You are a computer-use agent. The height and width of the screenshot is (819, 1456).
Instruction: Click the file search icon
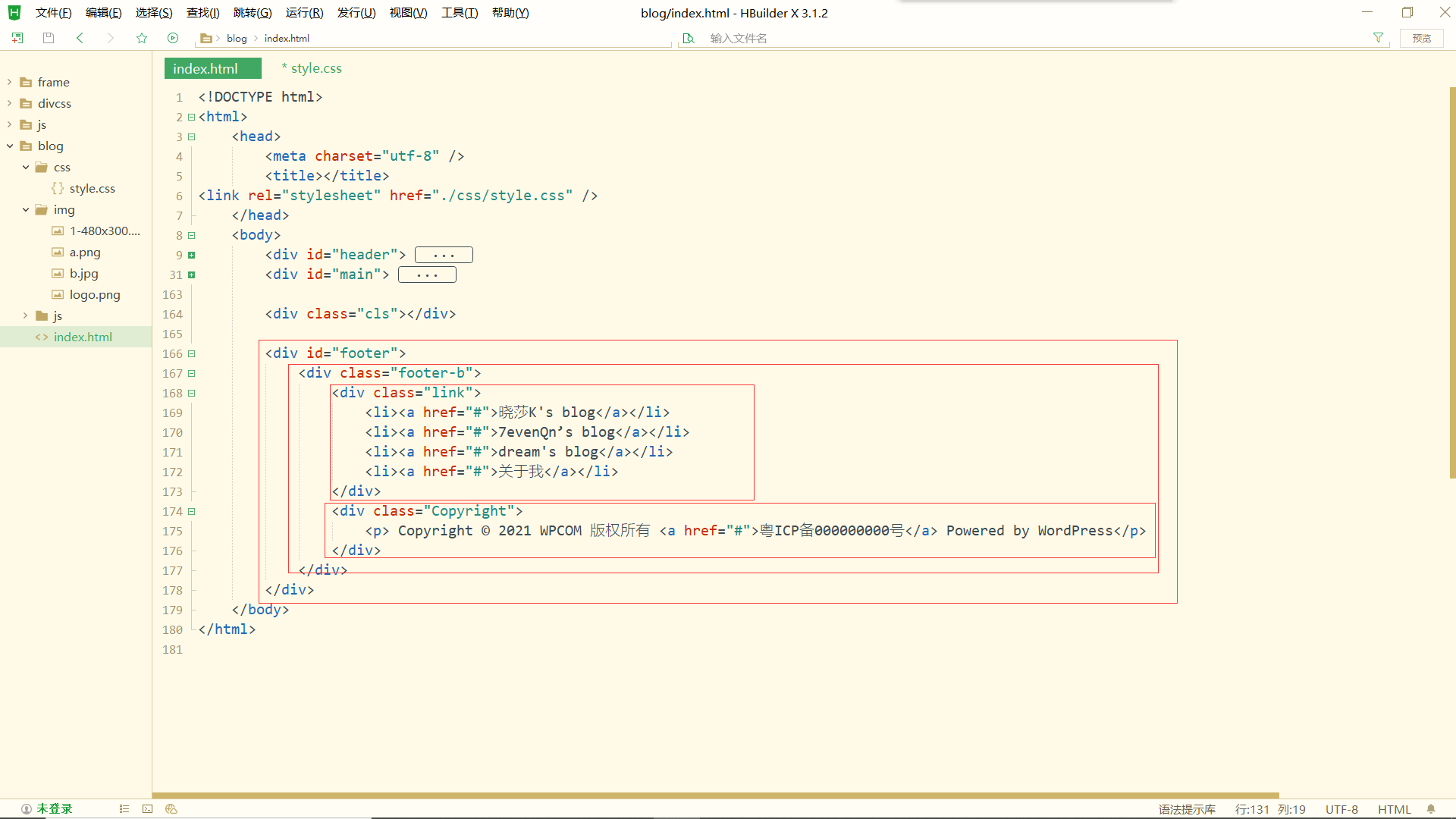(689, 38)
